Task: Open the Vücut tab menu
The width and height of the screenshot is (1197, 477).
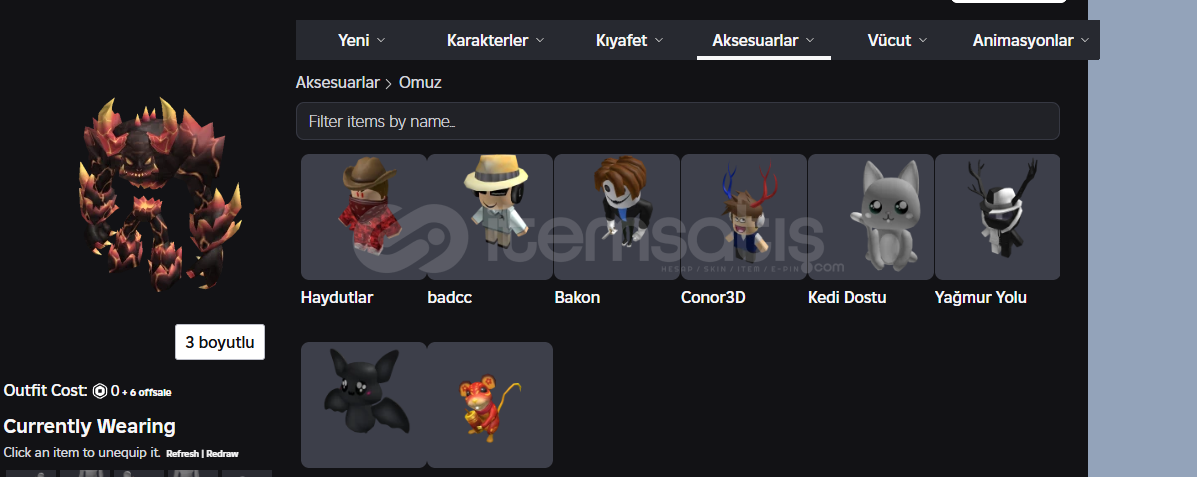Action: click(x=897, y=40)
